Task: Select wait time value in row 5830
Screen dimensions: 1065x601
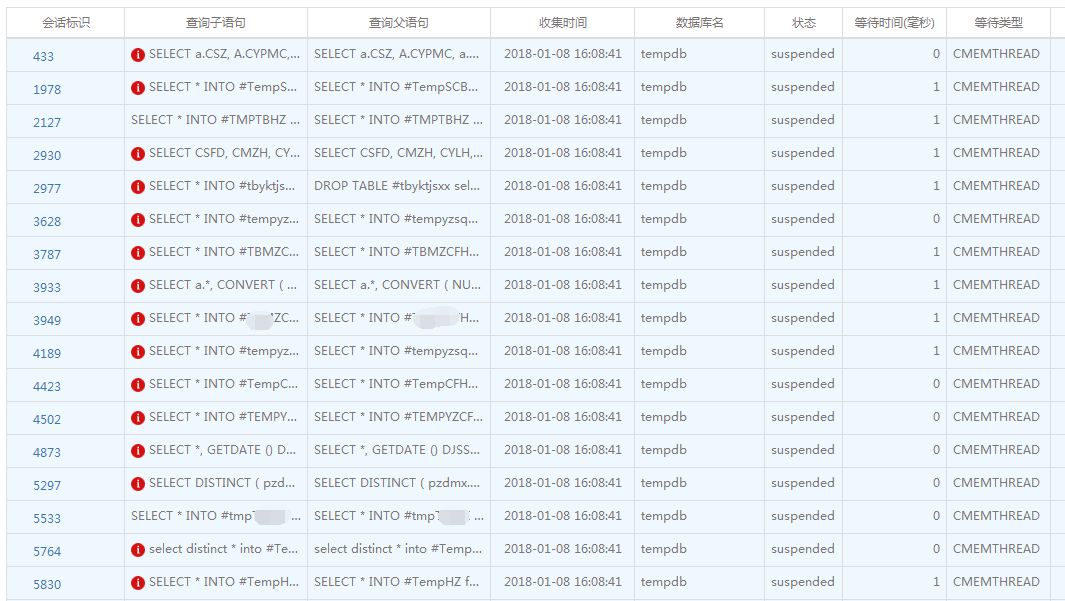Action: 937,582
